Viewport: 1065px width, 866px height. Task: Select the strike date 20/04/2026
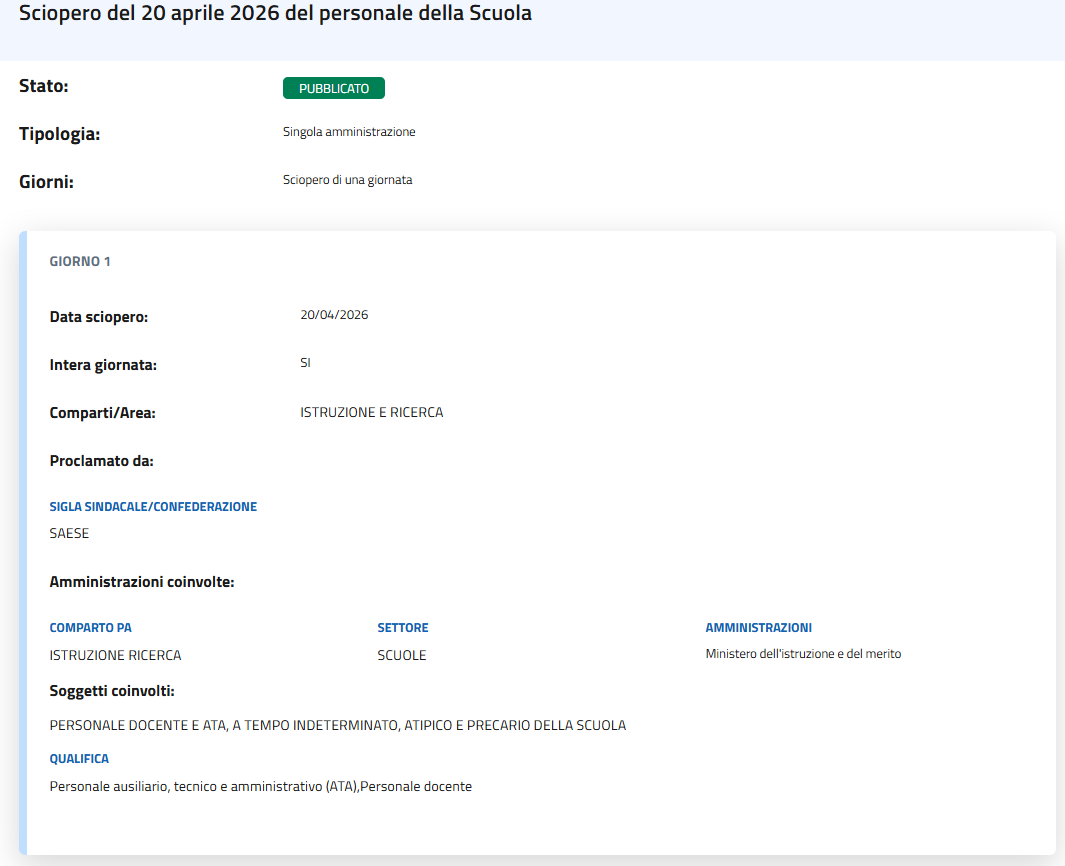pyautogui.click(x=334, y=315)
